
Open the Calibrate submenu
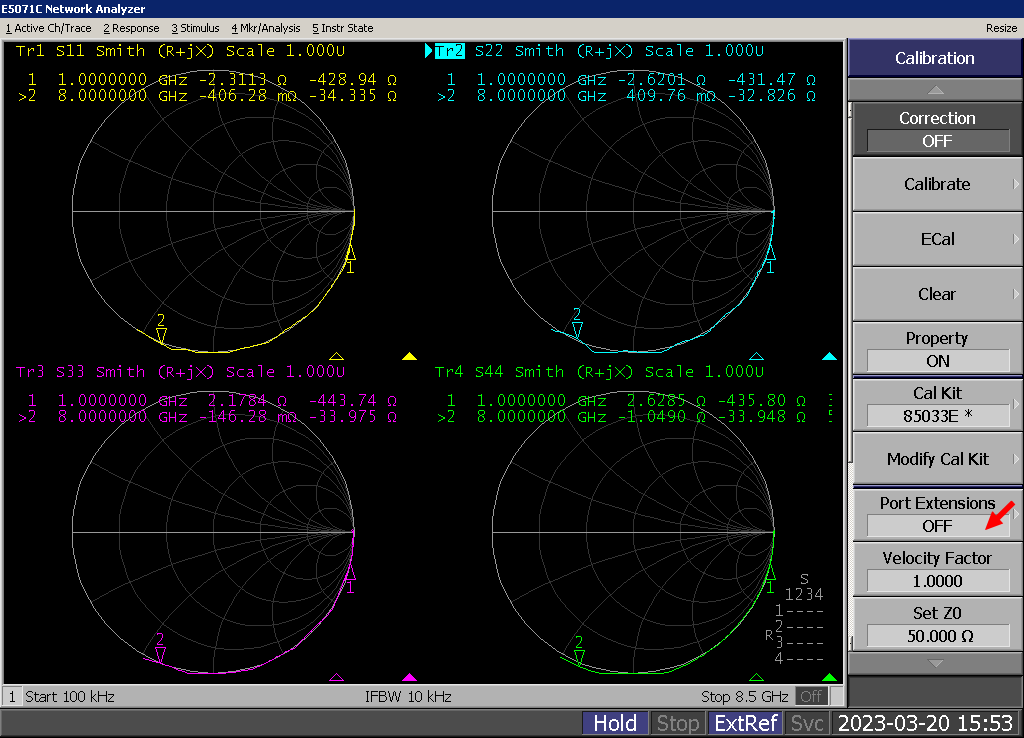(936, 184)
